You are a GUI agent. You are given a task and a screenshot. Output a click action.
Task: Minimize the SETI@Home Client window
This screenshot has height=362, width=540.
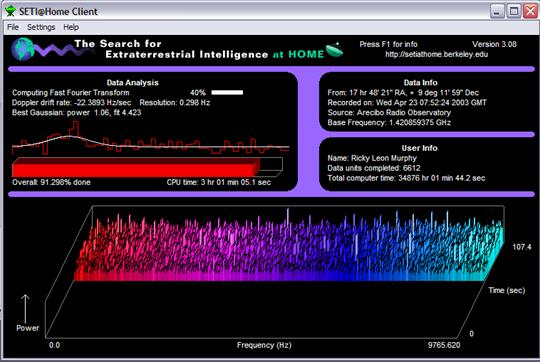click(x=497, y=11)
